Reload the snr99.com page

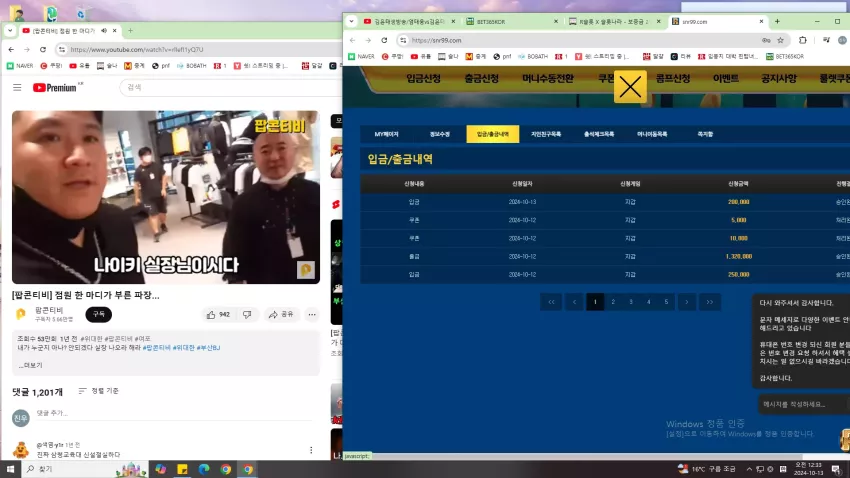384,40
